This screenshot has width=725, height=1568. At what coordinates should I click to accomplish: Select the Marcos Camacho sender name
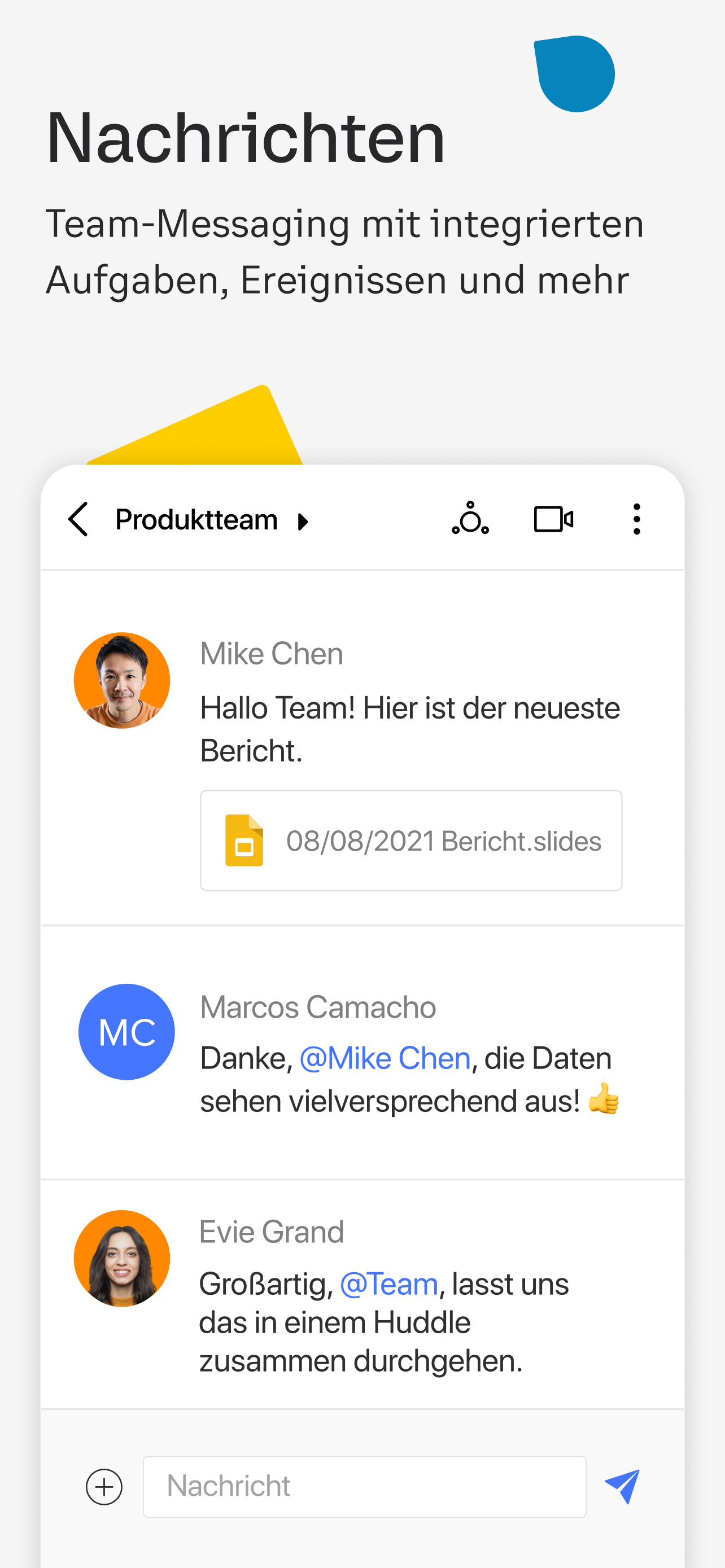(318, 1007)
